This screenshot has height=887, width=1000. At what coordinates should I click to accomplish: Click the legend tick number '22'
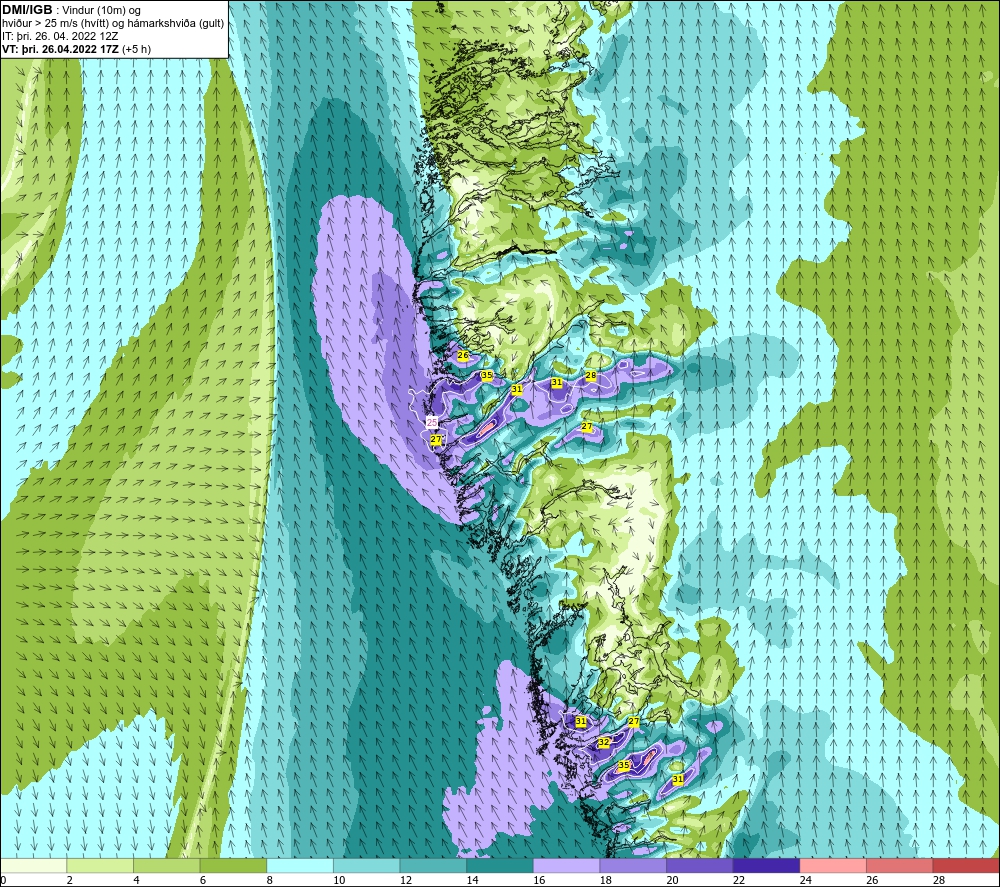[x=739, y=881]
